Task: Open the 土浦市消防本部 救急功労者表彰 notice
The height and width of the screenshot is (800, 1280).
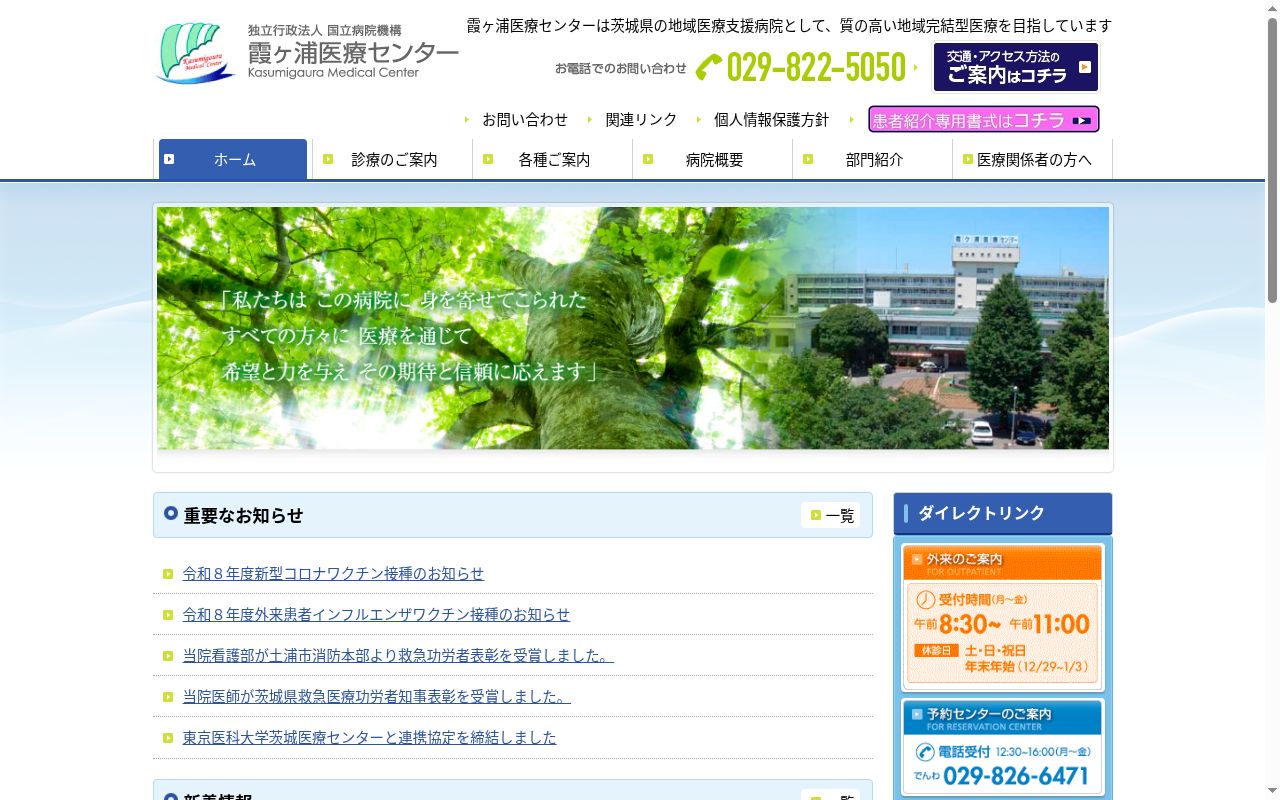Action: pyautogui.click(x=398, y=656)
